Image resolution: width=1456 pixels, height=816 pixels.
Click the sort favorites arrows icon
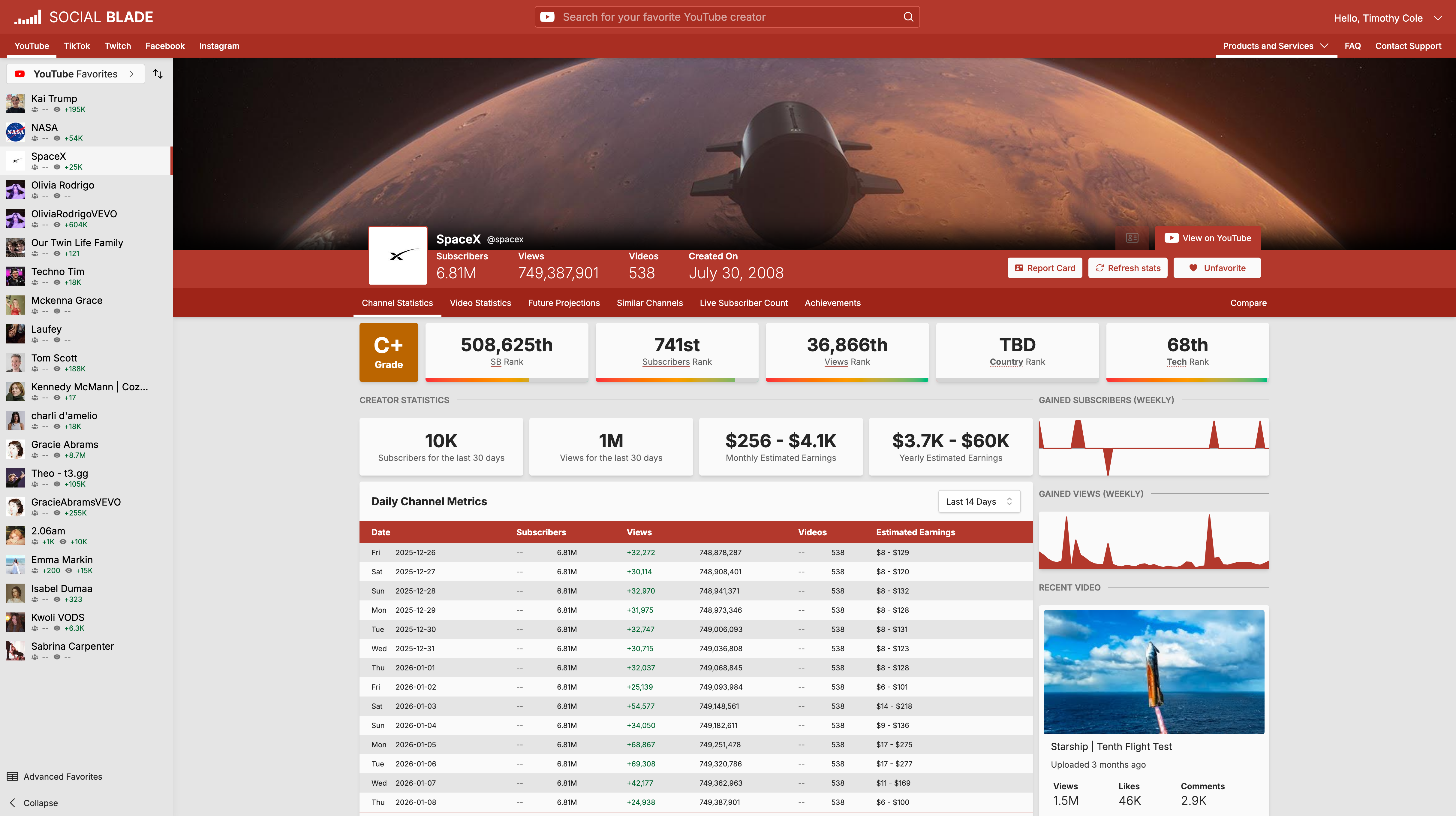coord(158,74)
